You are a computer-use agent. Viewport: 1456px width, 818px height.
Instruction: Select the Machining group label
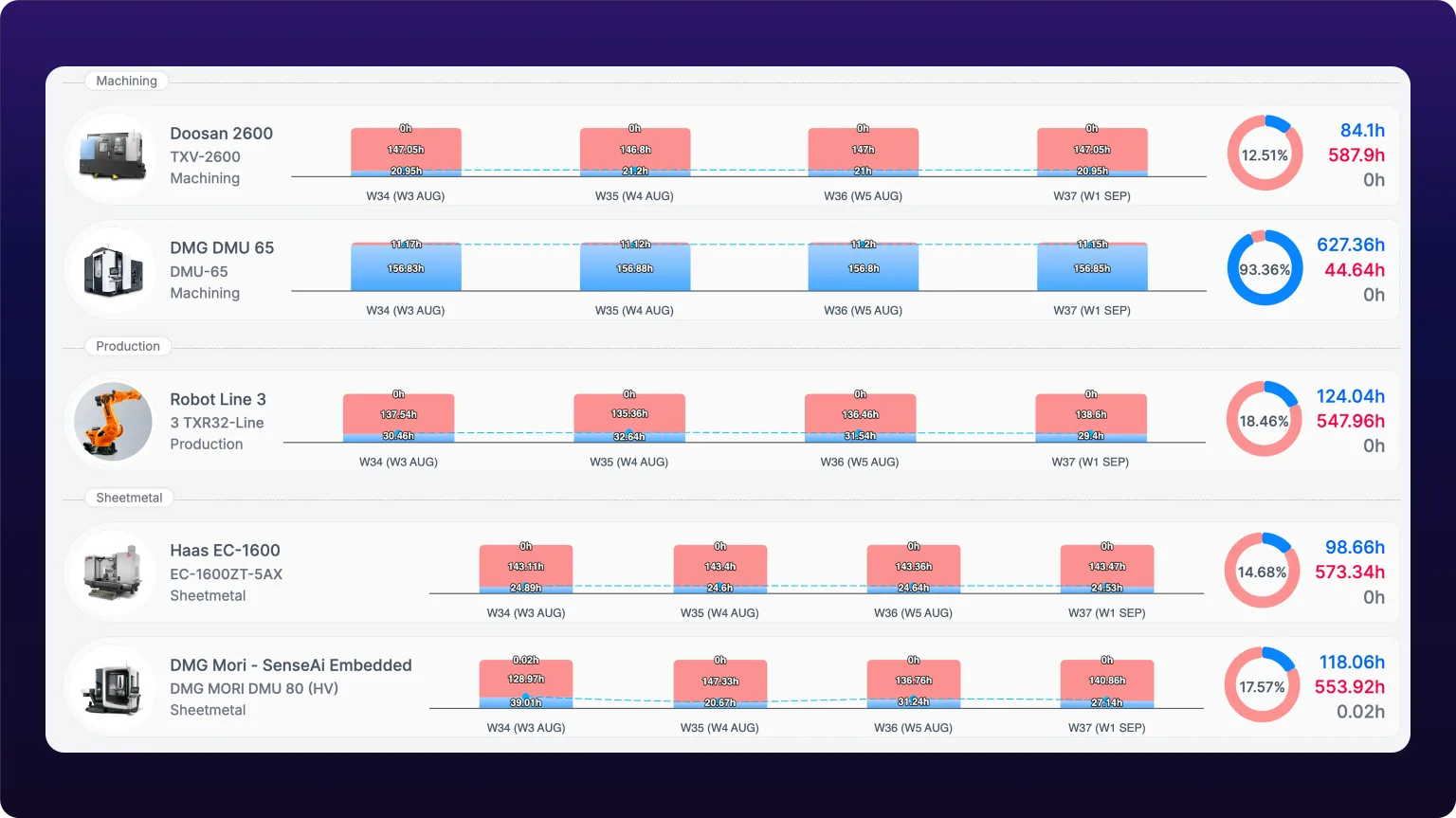(x=127, y=81)
